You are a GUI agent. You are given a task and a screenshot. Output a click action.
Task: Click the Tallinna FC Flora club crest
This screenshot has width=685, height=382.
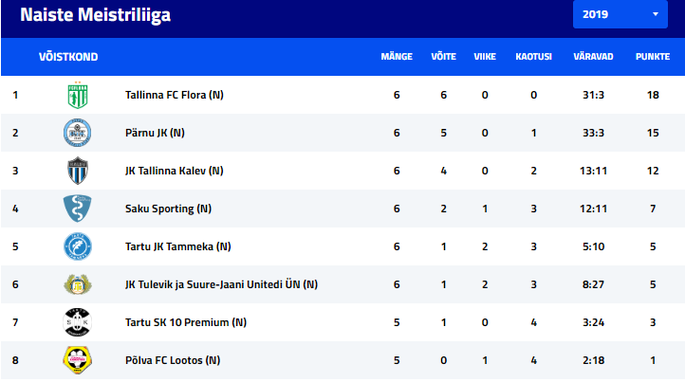(78, 95)
